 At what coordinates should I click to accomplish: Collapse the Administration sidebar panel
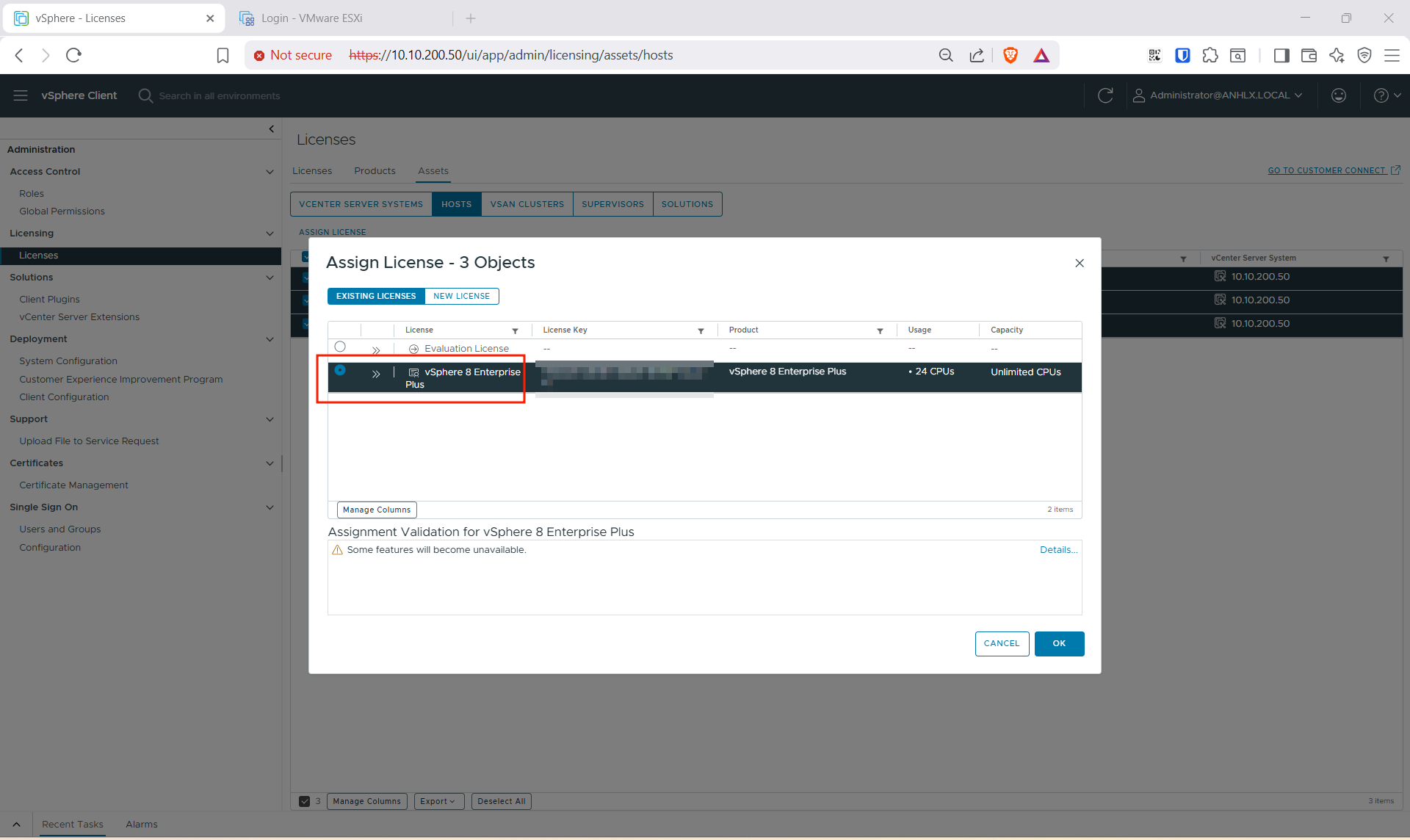[x=272, y=129]
